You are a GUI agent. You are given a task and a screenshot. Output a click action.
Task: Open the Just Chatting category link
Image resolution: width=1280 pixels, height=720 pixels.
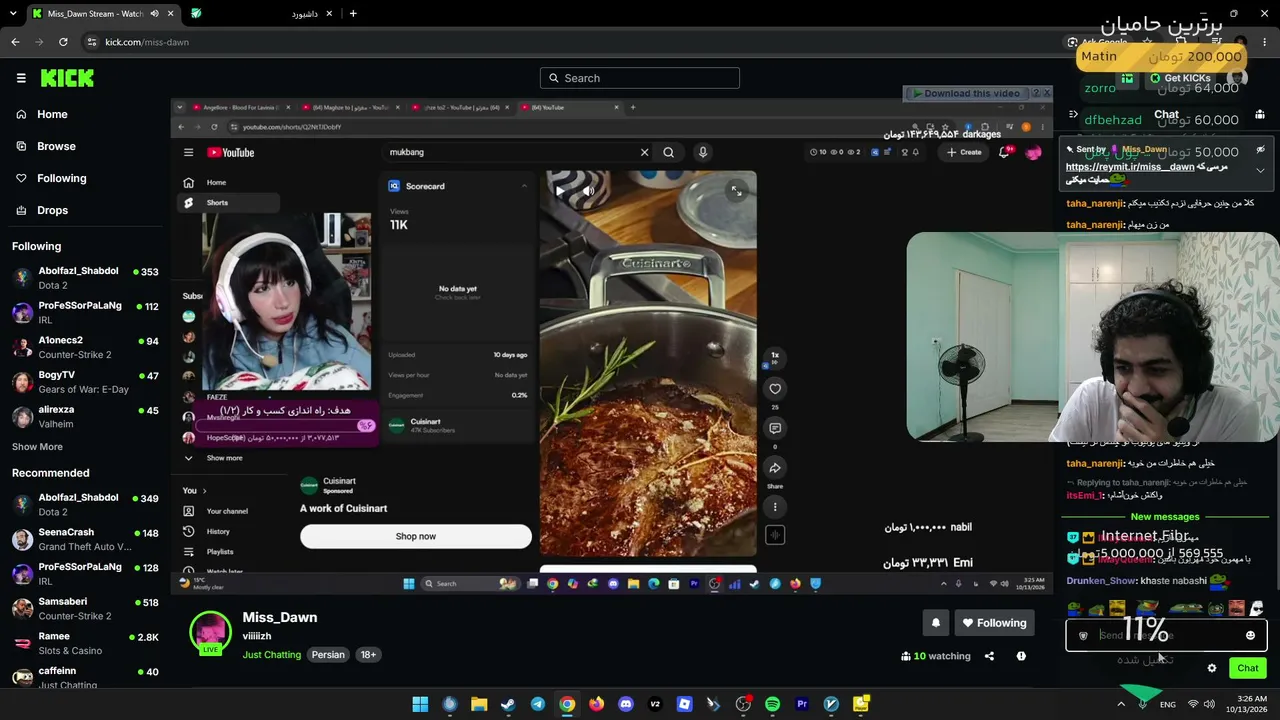271,655
